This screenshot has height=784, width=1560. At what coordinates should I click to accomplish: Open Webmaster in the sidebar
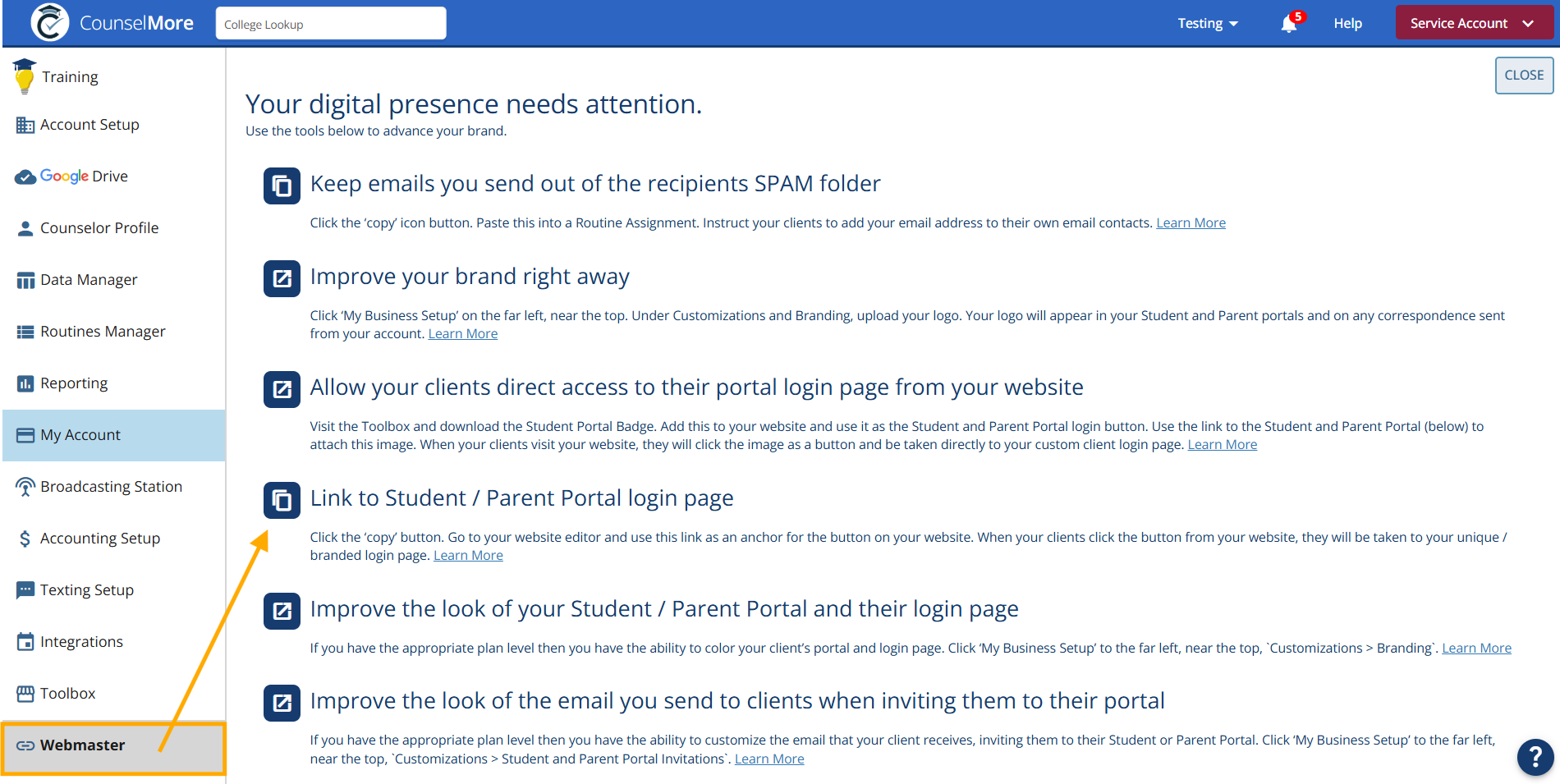(x=82, y=745)
